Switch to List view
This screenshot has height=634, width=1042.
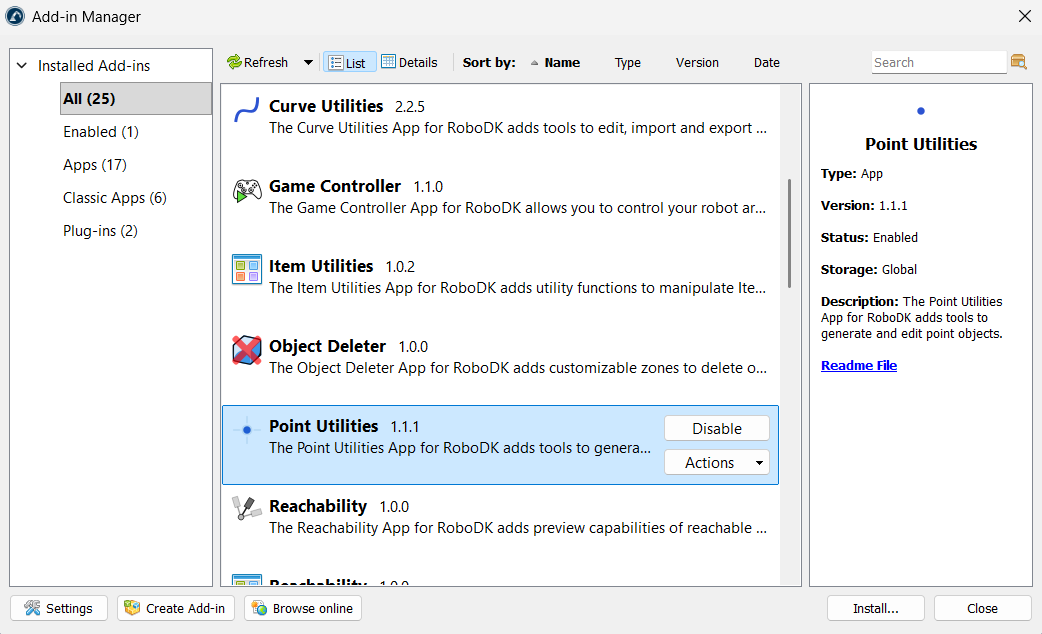pos(350,62)
